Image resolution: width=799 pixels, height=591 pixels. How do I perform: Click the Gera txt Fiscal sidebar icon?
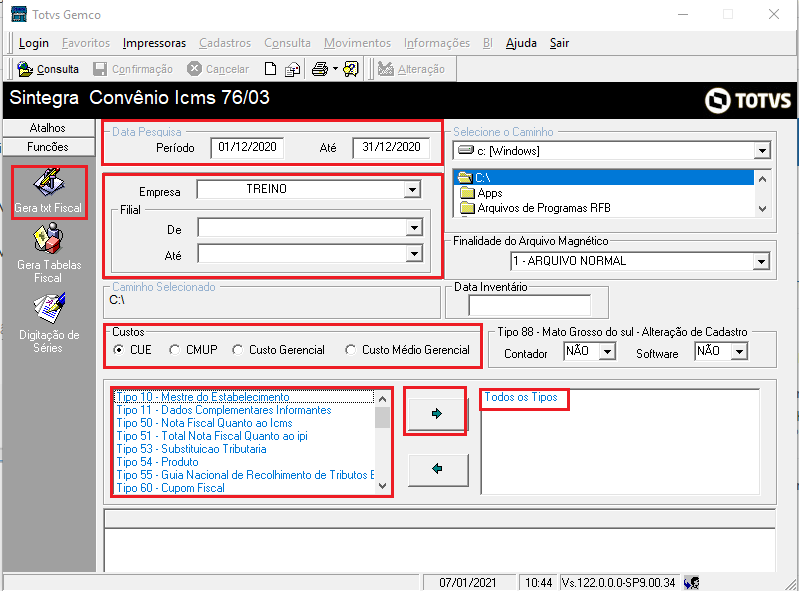click(49, 183)
